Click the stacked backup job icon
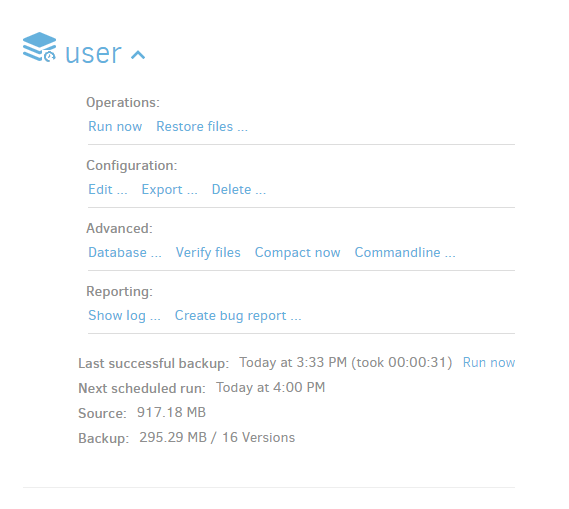 39,47
